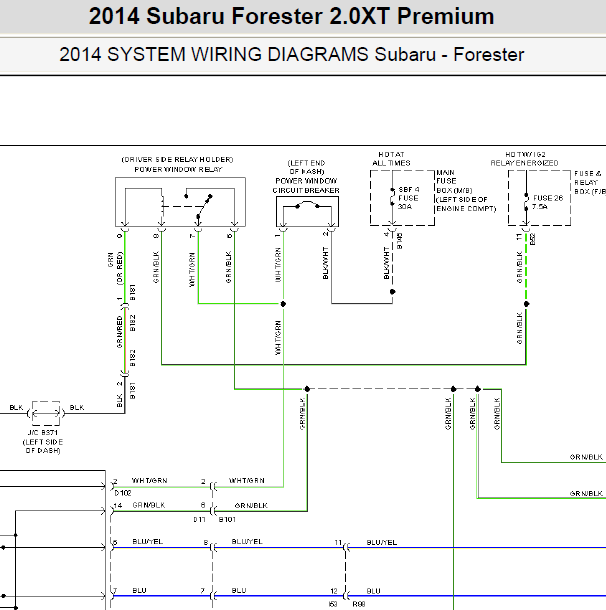Click the 'J/C B371' junction connector label
This screenshot has height=610, width=606.
(x=43, y=432)
